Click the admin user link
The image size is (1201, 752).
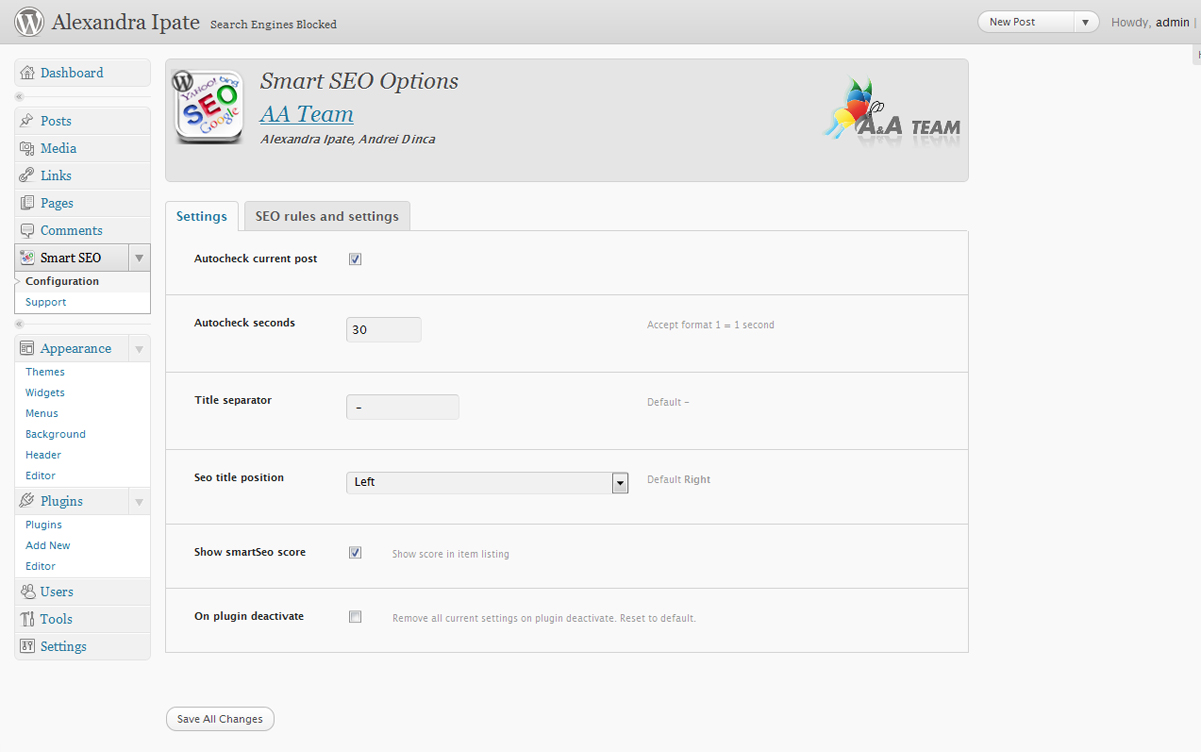click(1172, 22)
